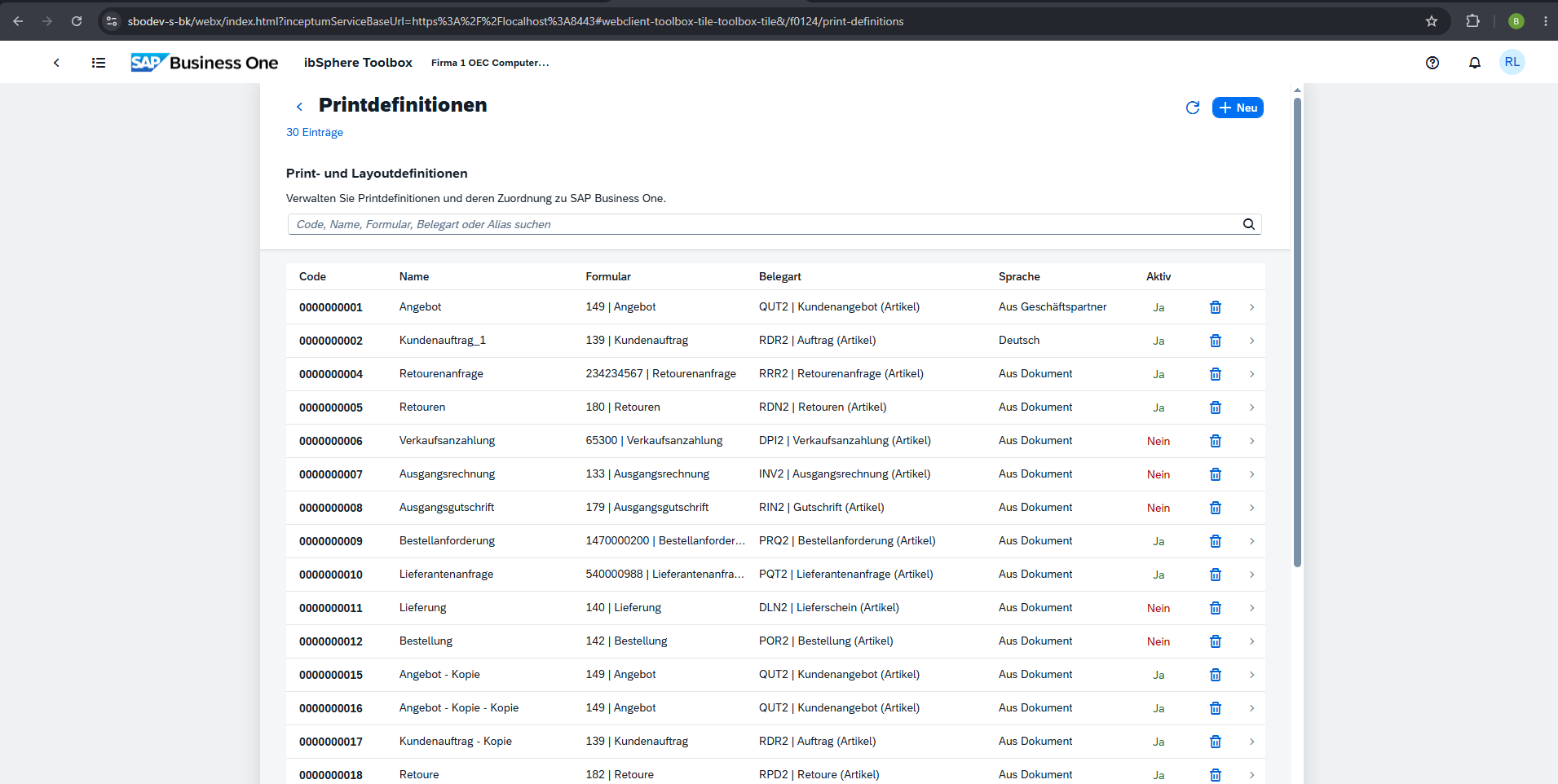Open details chevron for Ausgangsrechnung
This screenshot has height=784, width=1558.
click(1251, 474)
